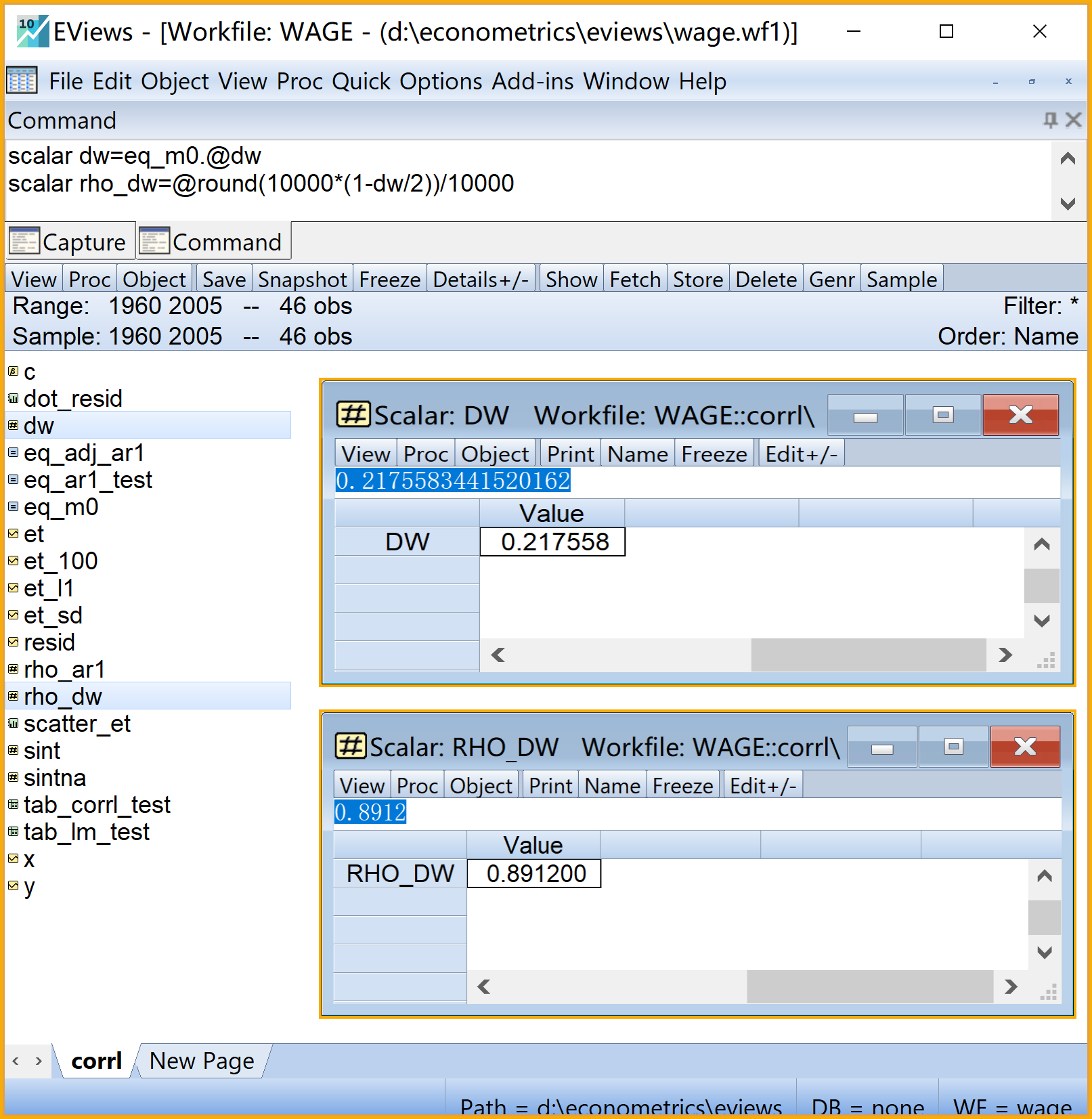Click the scatter_et graph object icon

click(x=13, y=723)
